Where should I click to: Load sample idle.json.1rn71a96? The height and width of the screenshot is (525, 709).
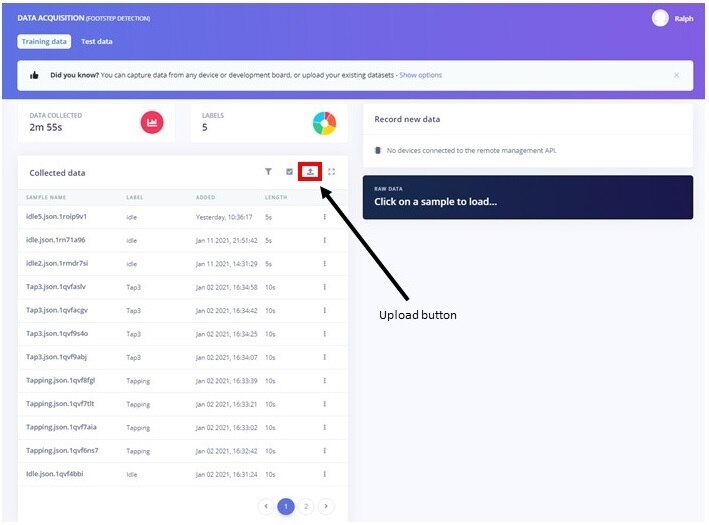(x=55, y=240)
